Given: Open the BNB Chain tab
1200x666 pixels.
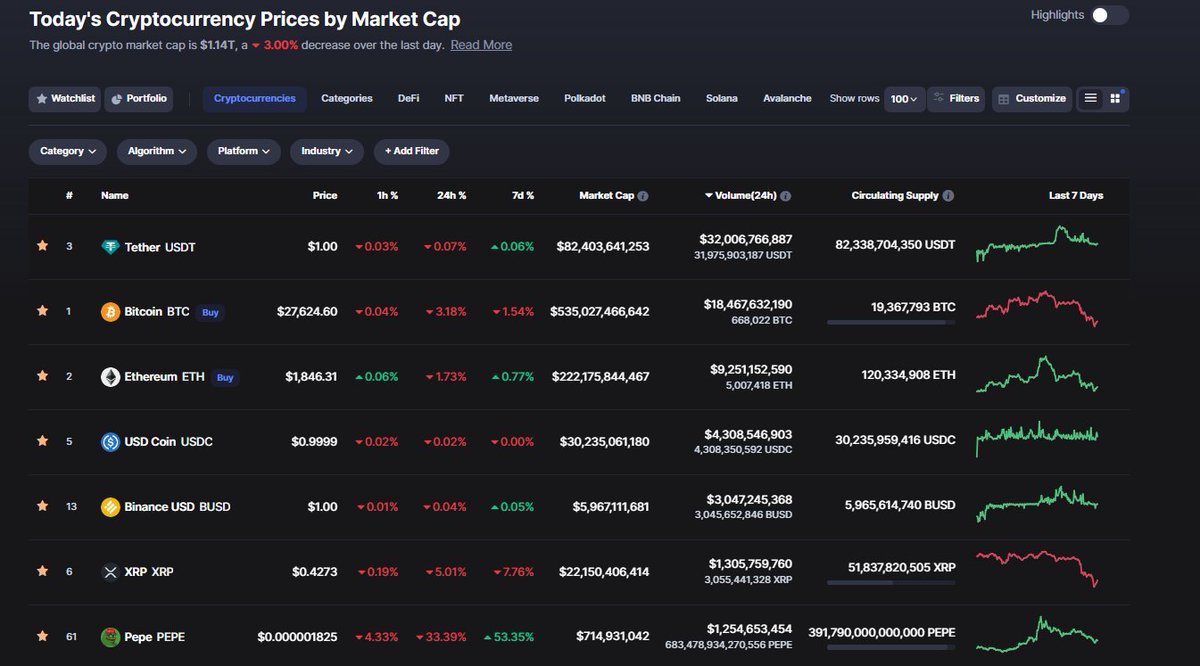Looking at the screenshot, I should click(656, 99).
